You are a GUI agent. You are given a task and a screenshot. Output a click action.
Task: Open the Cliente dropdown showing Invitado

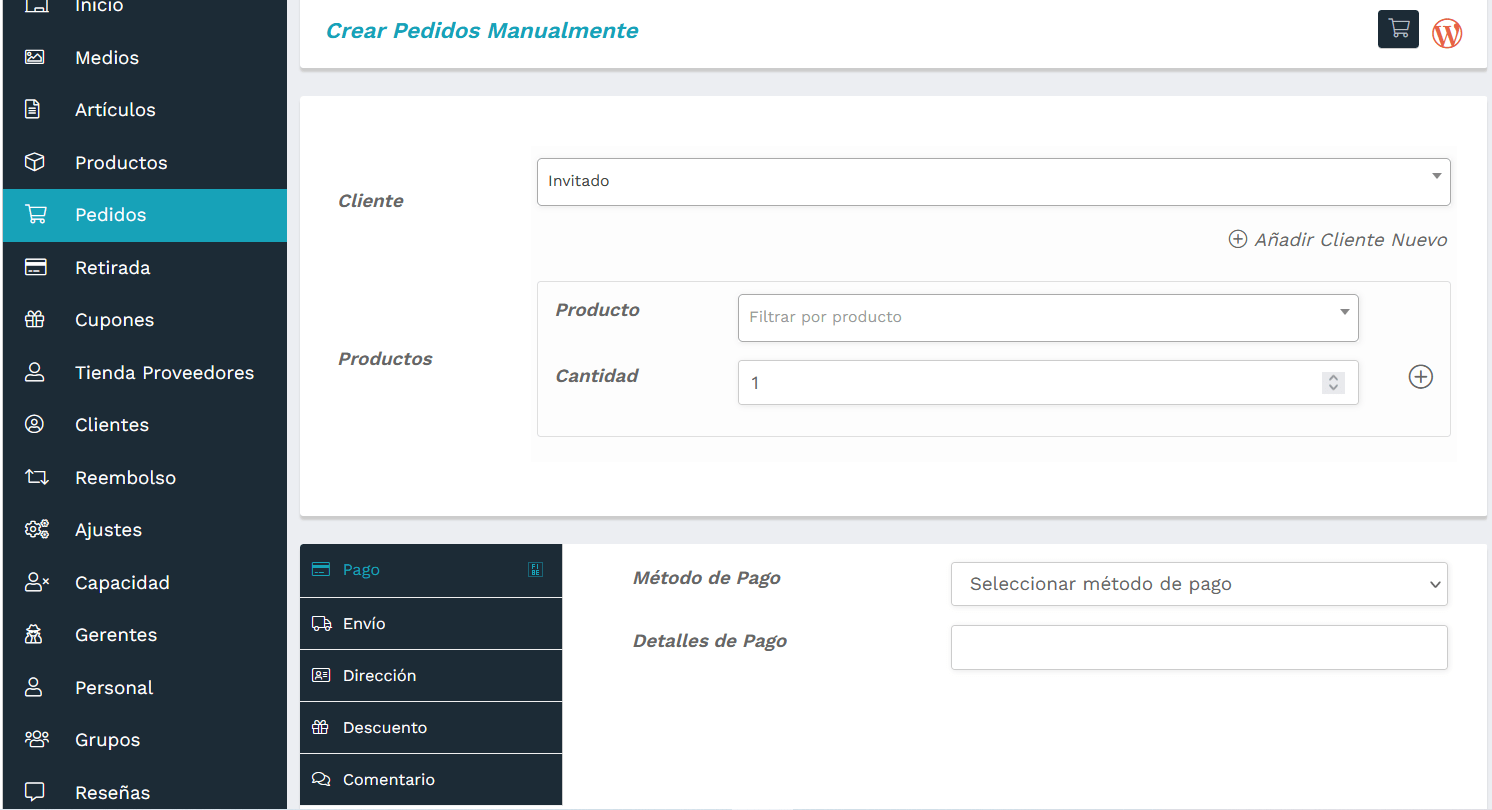click(x=993, y=181)
